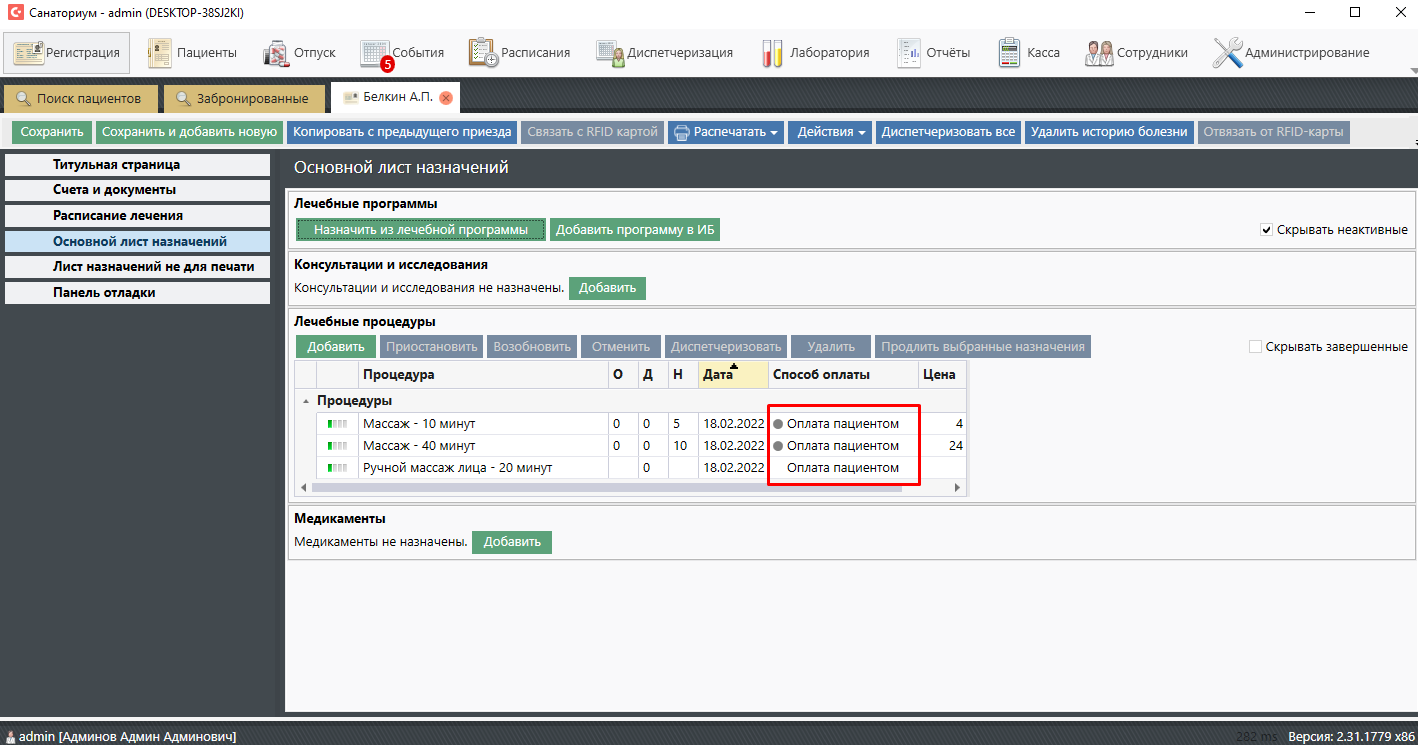Click Назначить из лечебной программы button
1418x745 pixels.
(x=420, y=230)
